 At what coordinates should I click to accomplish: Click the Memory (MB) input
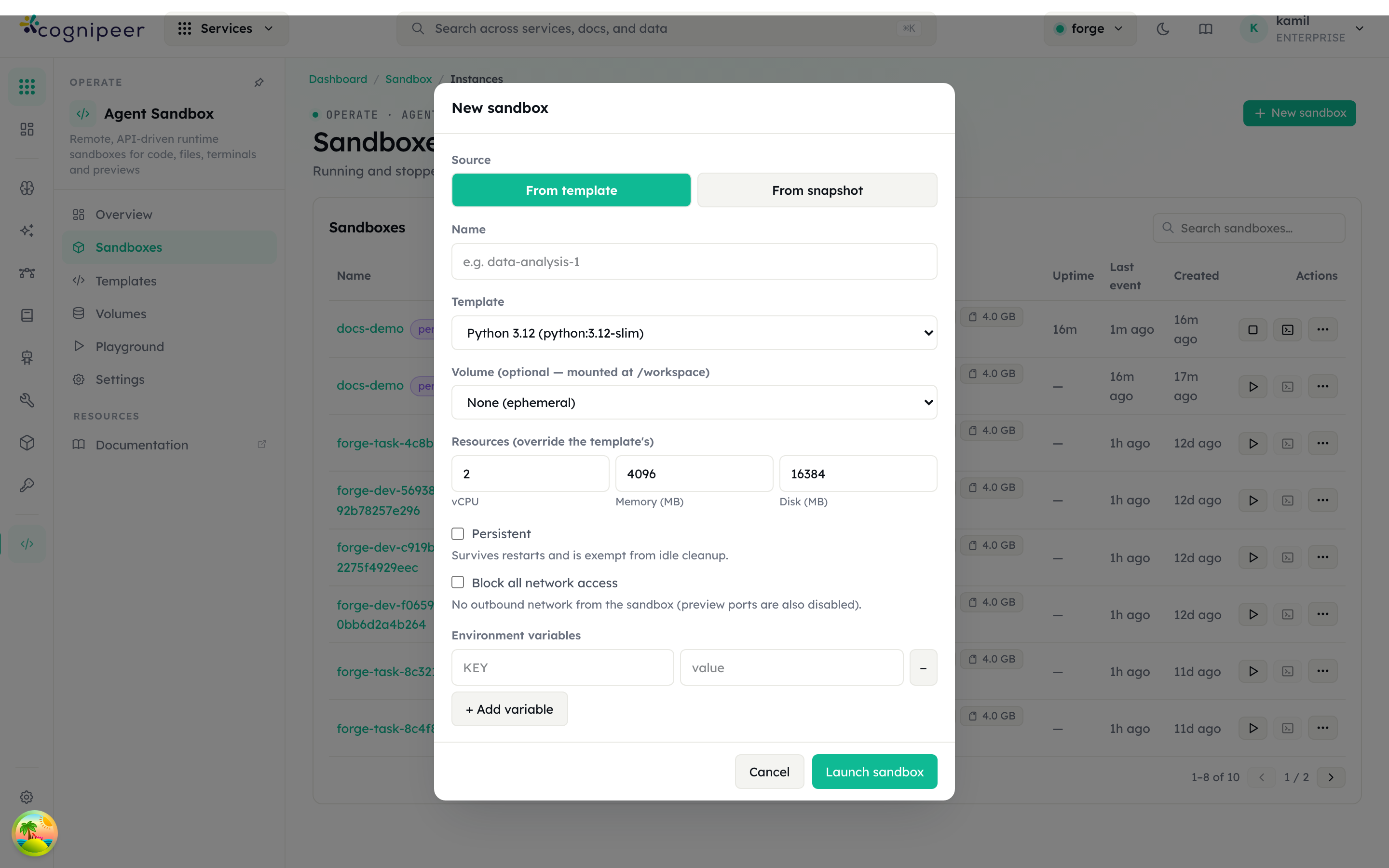pyautogui.click(x=694, y=474)
